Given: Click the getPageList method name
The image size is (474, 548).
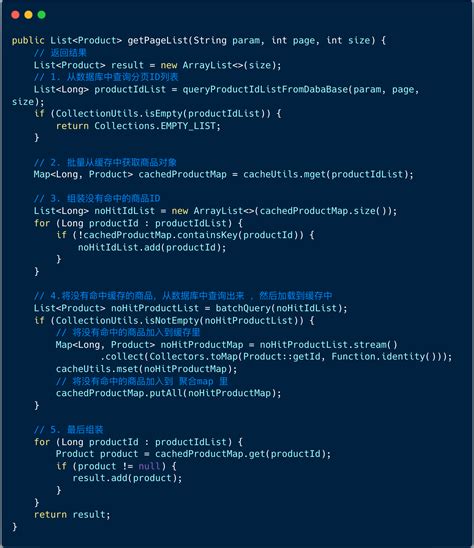Looking at the screenshot, I should [x=158, y=41].
